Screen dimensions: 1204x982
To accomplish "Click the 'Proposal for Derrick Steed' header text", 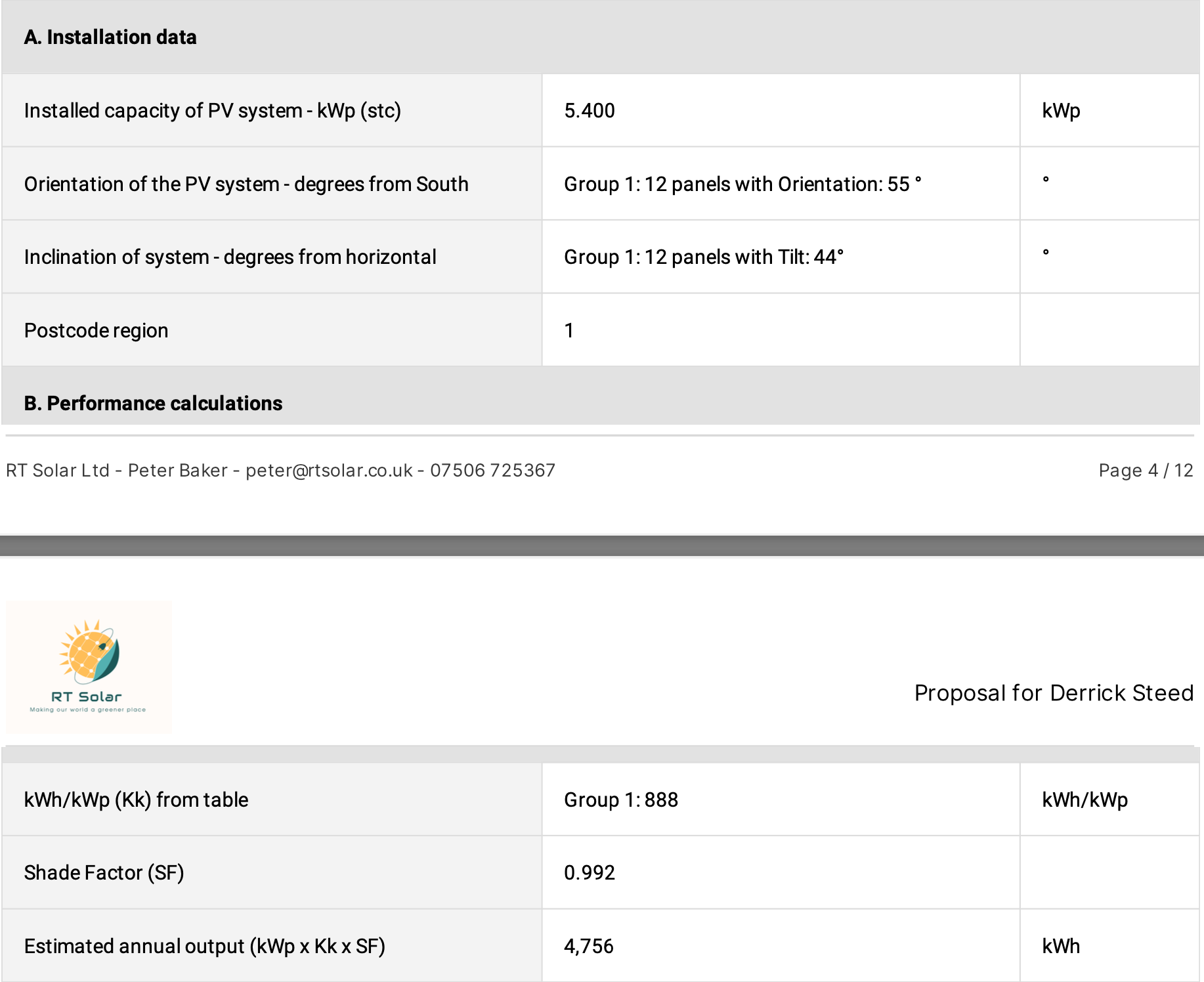I will pos(1054,693).
